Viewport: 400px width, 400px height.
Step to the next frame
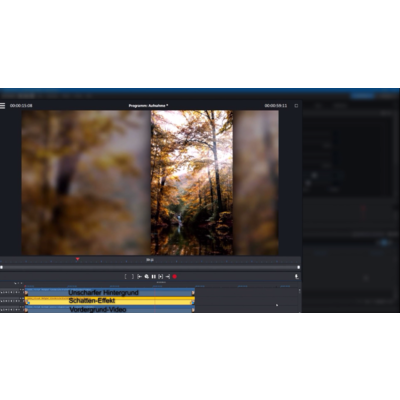pos(161,277)
